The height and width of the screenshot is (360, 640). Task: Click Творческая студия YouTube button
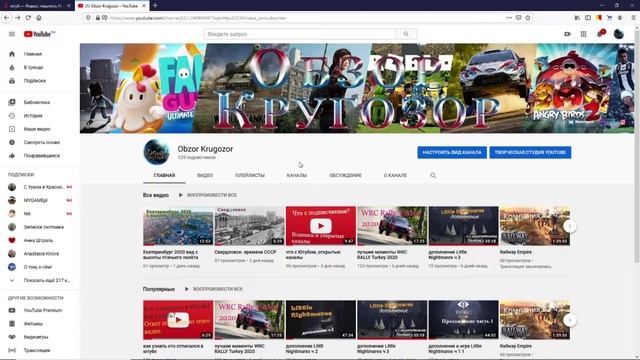click(530, 152)
